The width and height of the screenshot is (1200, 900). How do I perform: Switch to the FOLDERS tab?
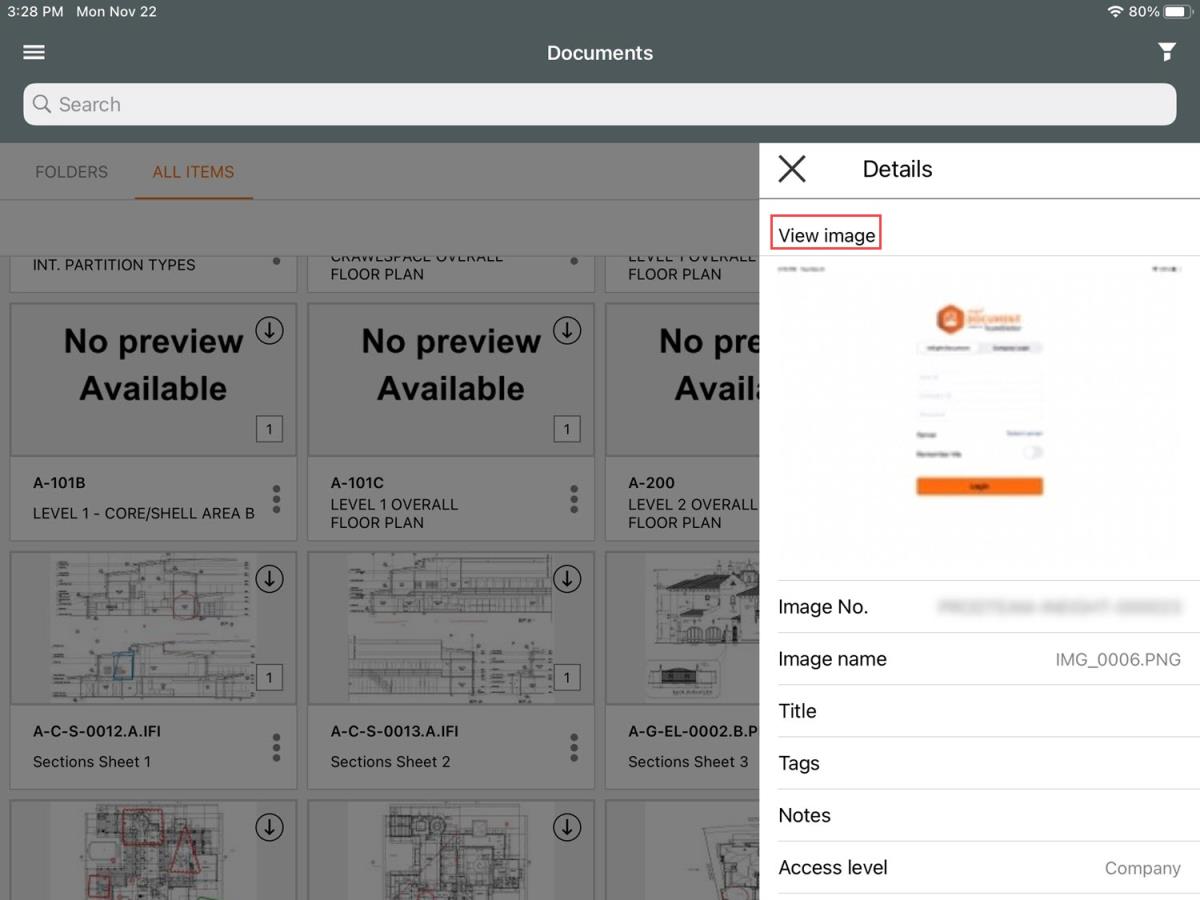(x=71, y=172)
